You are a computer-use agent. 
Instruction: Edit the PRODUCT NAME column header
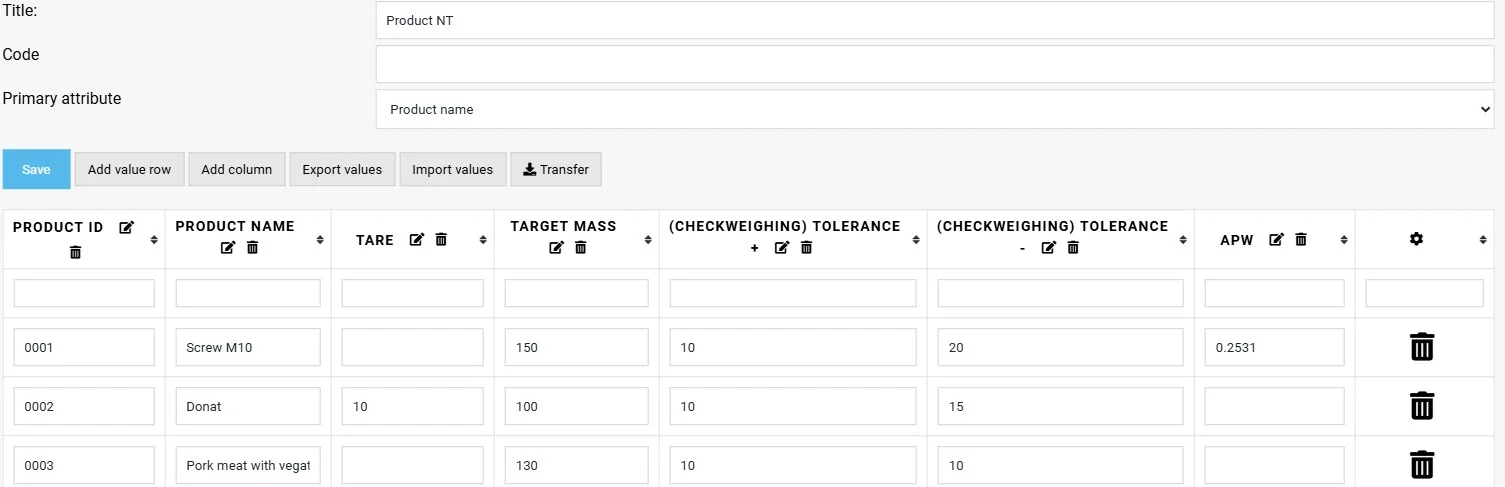coord(228,247)
